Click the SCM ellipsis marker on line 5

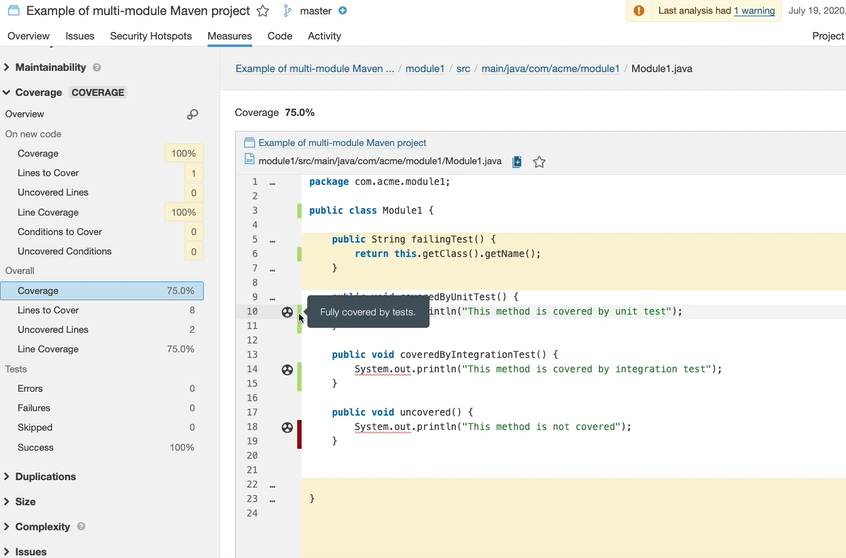(272, 241)
